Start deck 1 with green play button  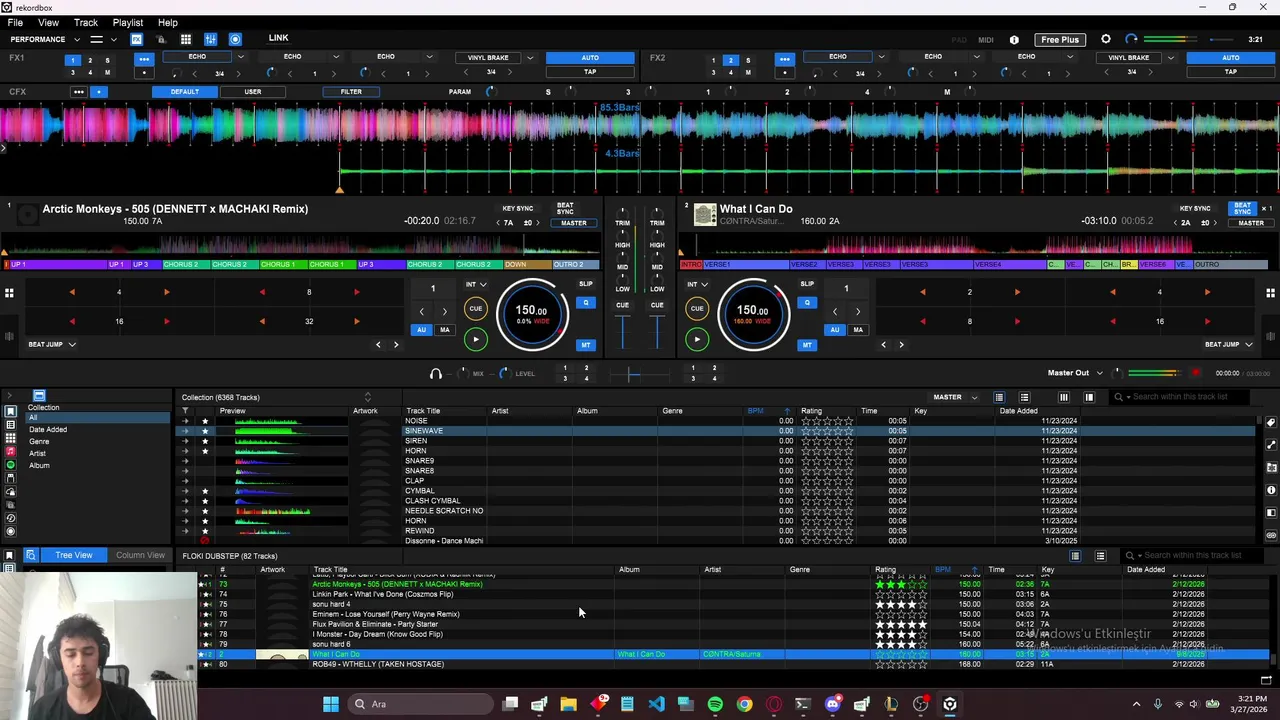[475, 339]
